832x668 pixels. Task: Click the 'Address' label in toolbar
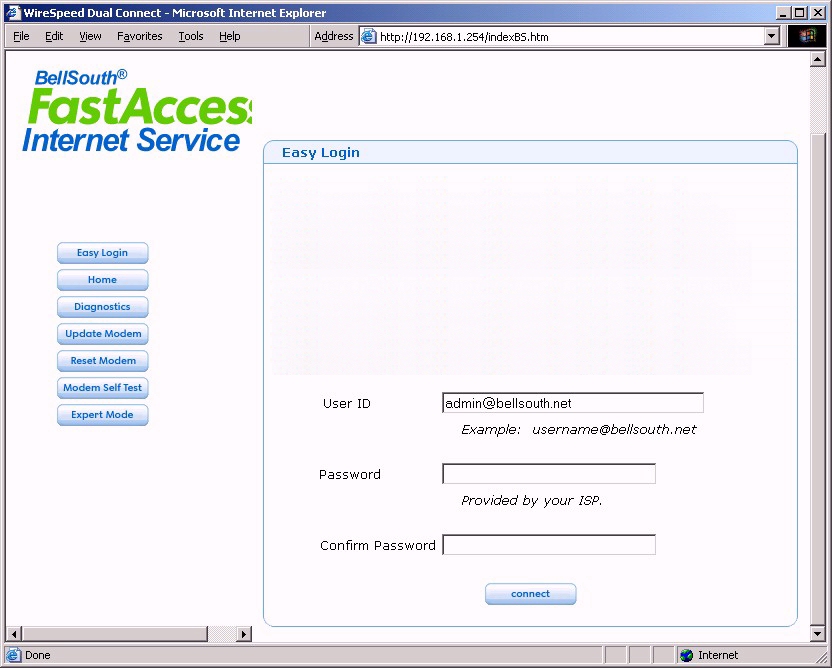tap(334, 36)
